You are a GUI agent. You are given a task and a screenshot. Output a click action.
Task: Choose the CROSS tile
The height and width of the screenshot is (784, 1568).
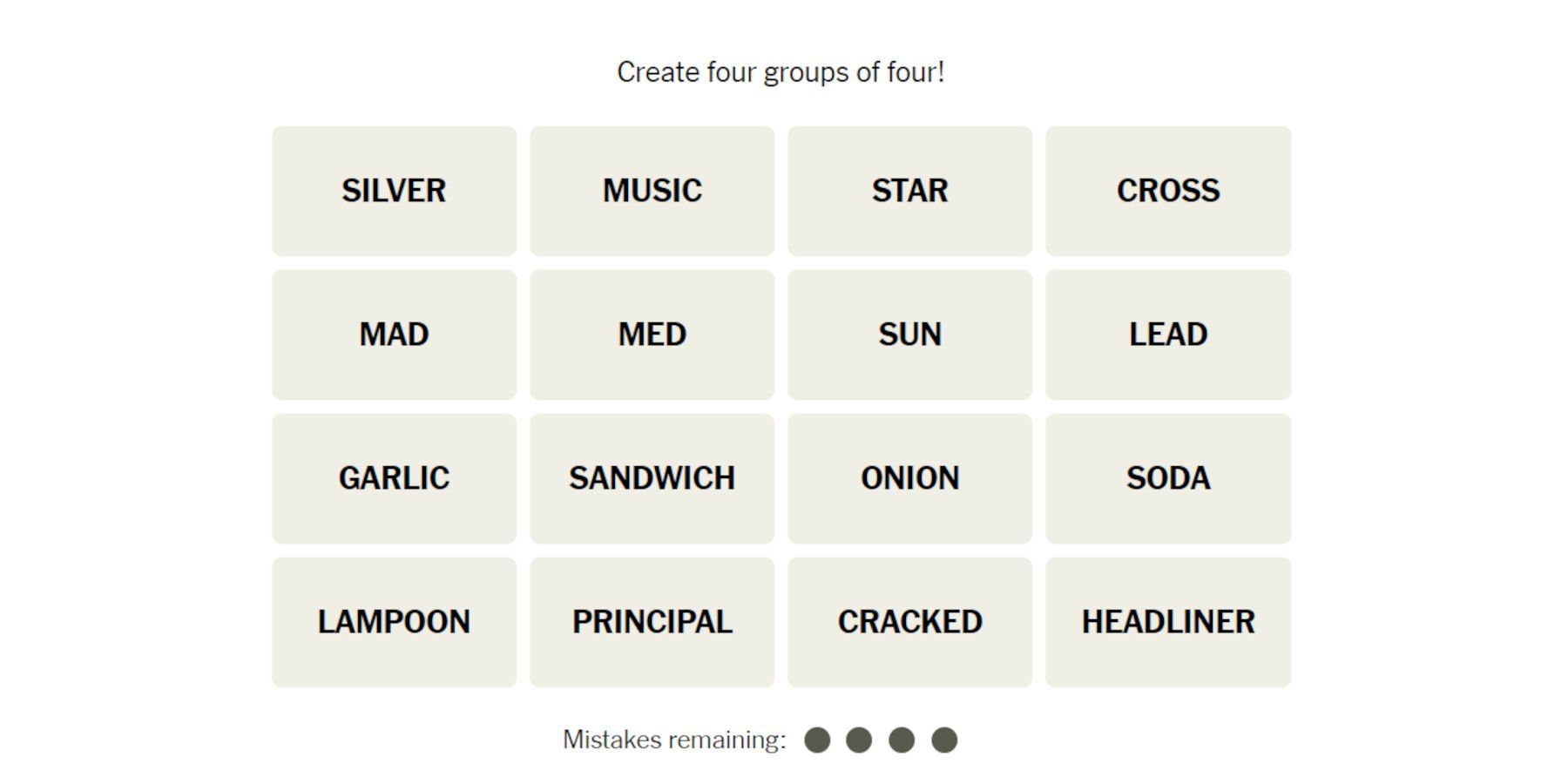tap(1168, 191)
